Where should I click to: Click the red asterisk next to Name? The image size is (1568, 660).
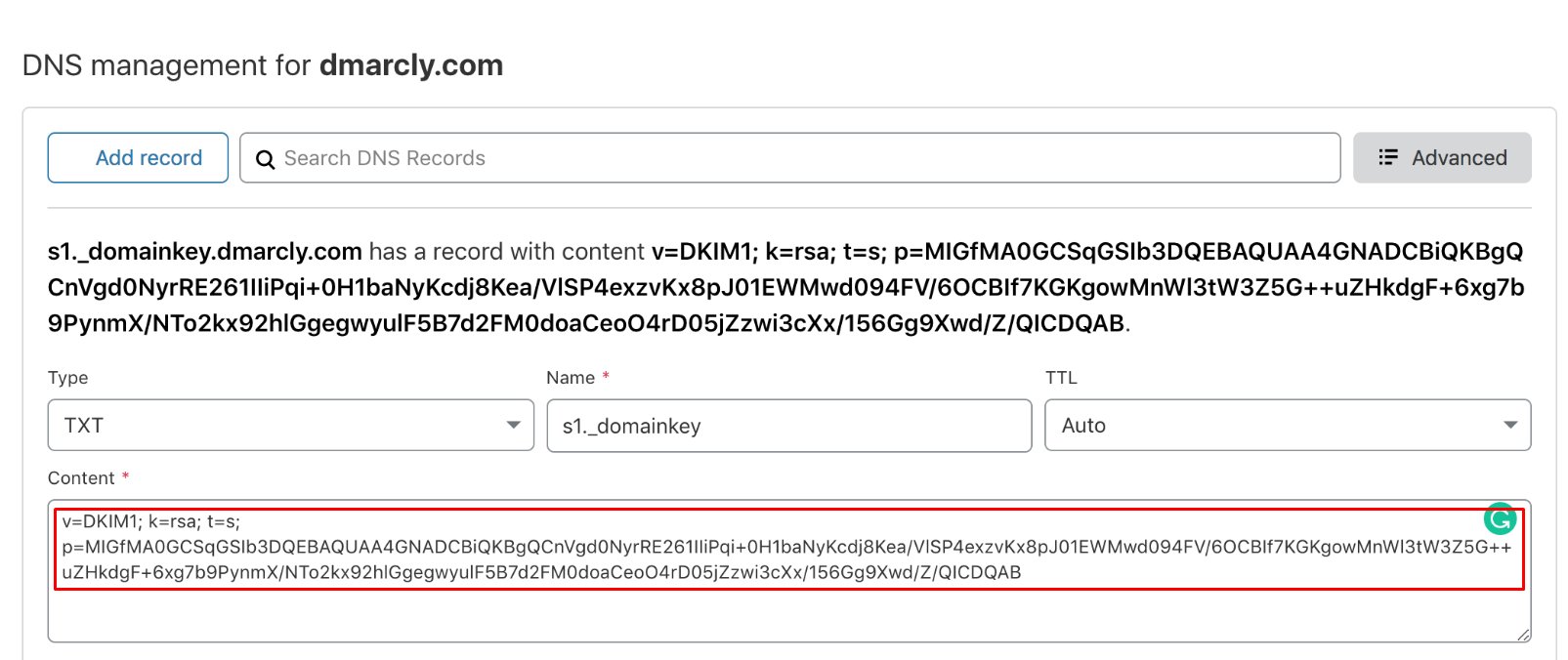click(606, 375)
